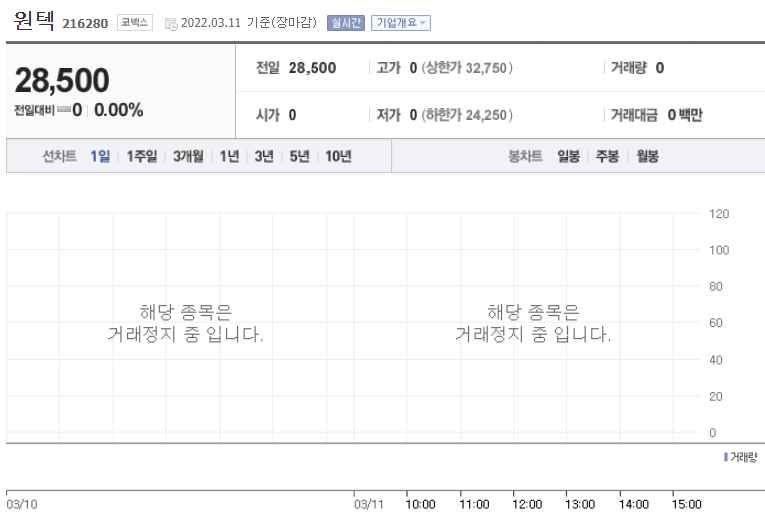Click the 거래량 chart legend marker
Image resolution: width=765 pixels, height=526 pixels.
tap(726, 457)
